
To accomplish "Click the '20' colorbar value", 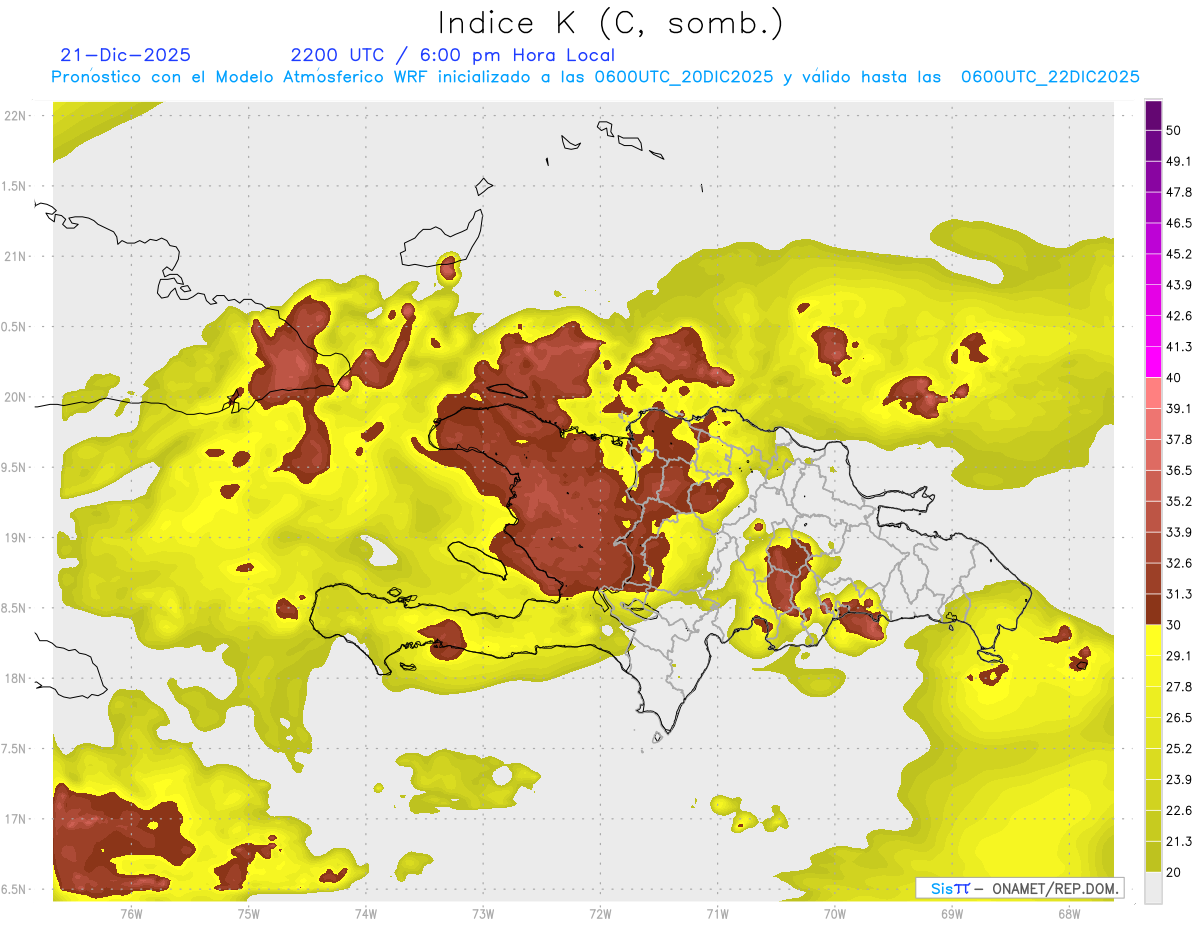I will [1174, 872].
